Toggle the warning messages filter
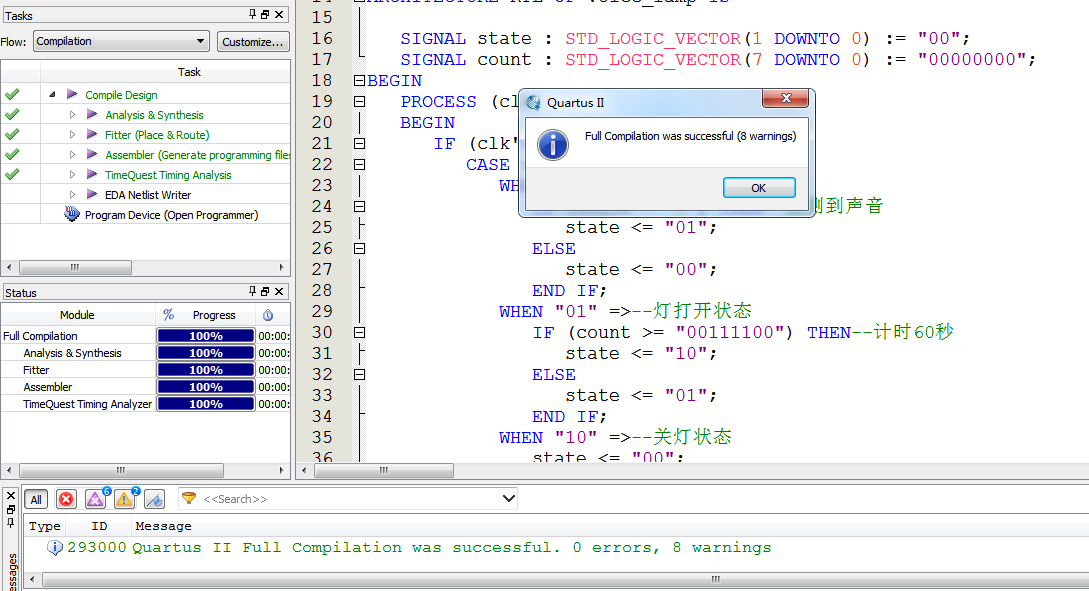This screenshot has height=591, width=1089. coord(125,499)
